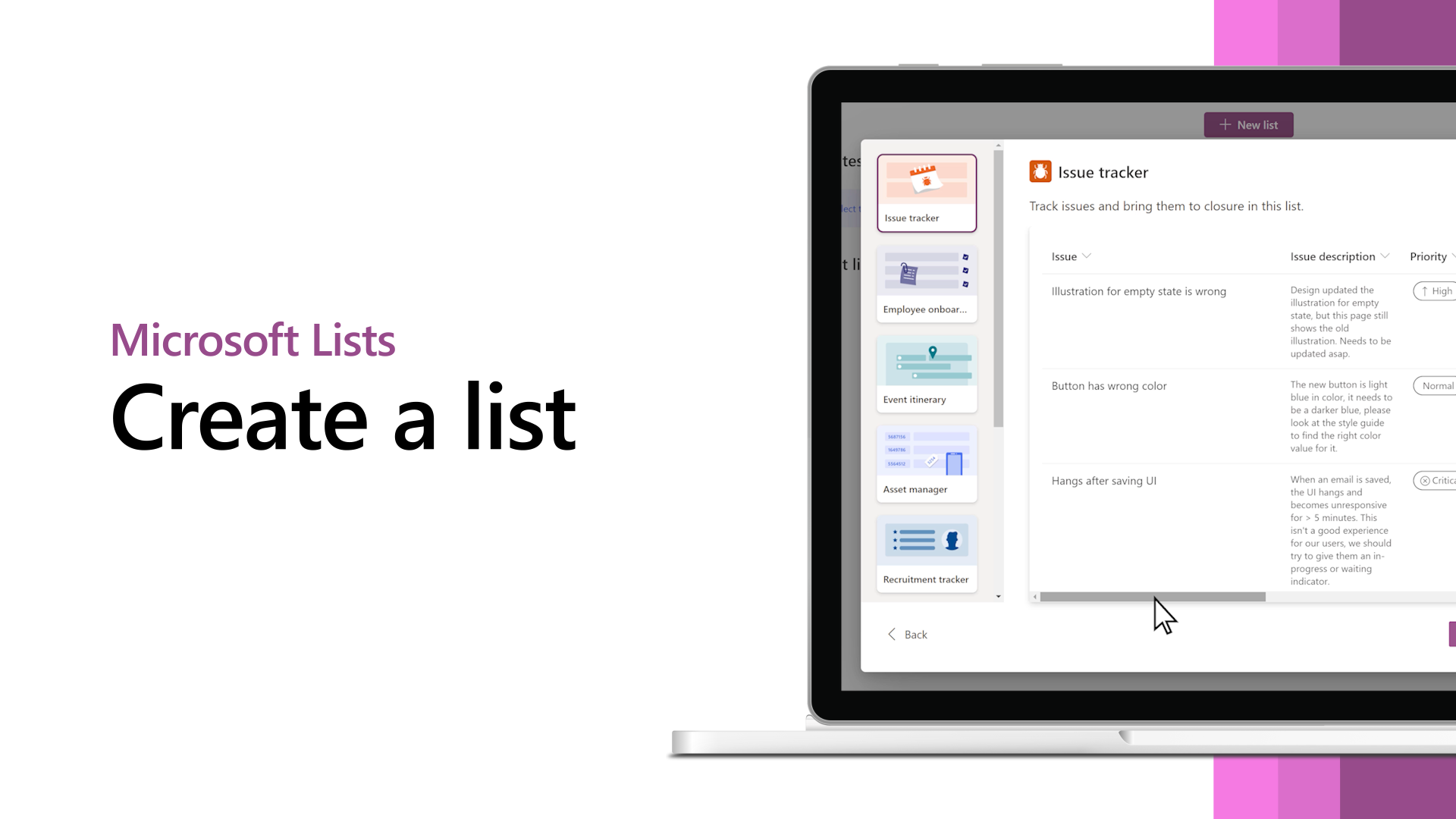Expand the Issue column dropdown
Viewport: 1456px width, 819px height.
pos(1087,255)
